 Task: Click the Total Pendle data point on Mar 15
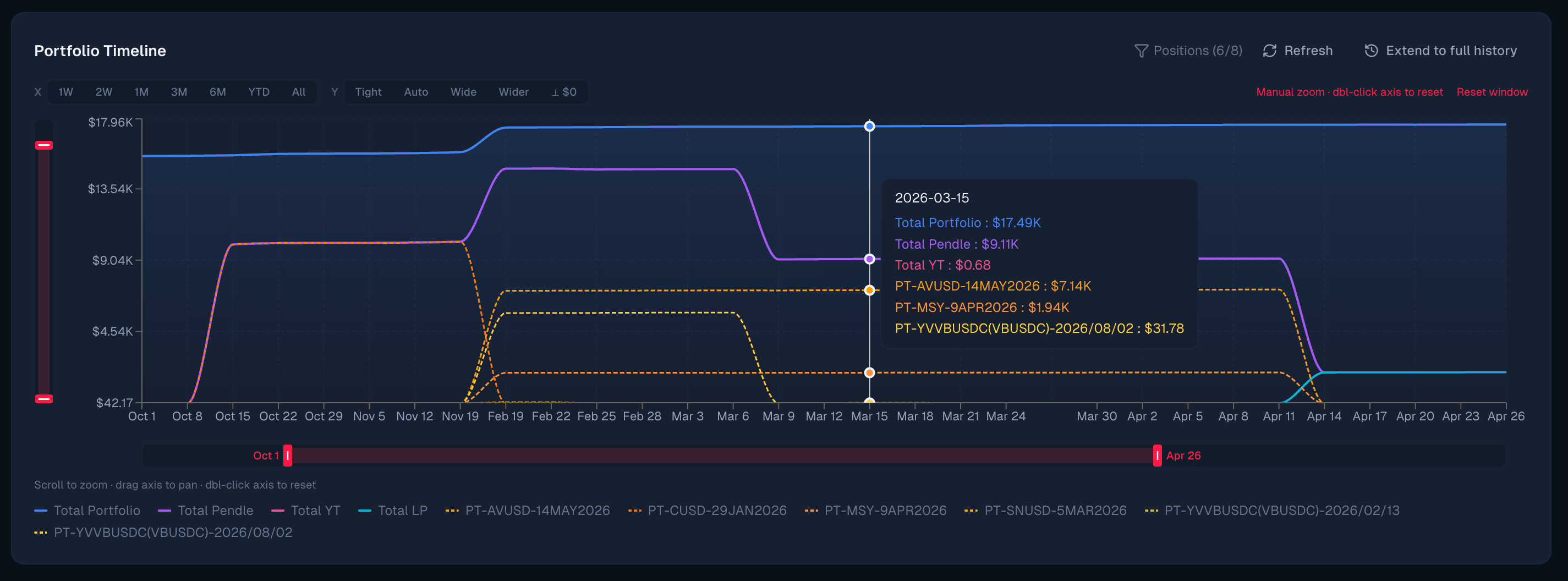[869, 259]
